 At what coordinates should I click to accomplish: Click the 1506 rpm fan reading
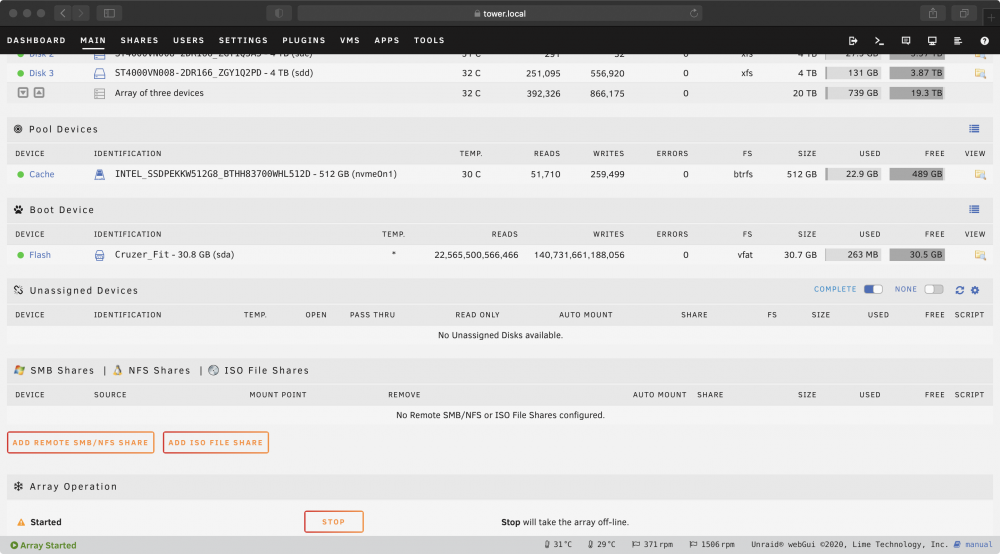[717, 544]
